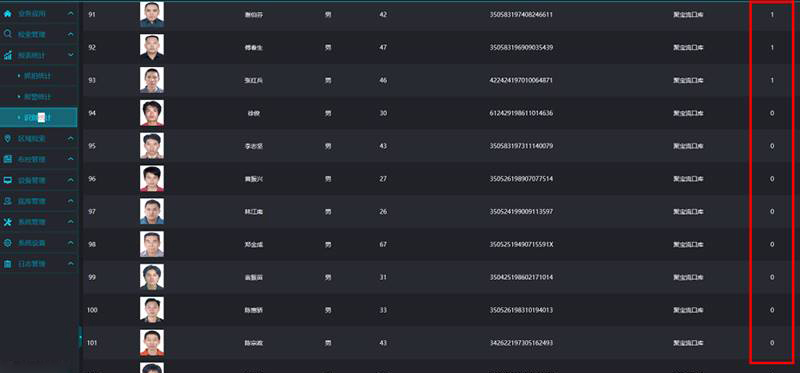
Task: Select the bar chart statistics icon
Action: point(8,55)
